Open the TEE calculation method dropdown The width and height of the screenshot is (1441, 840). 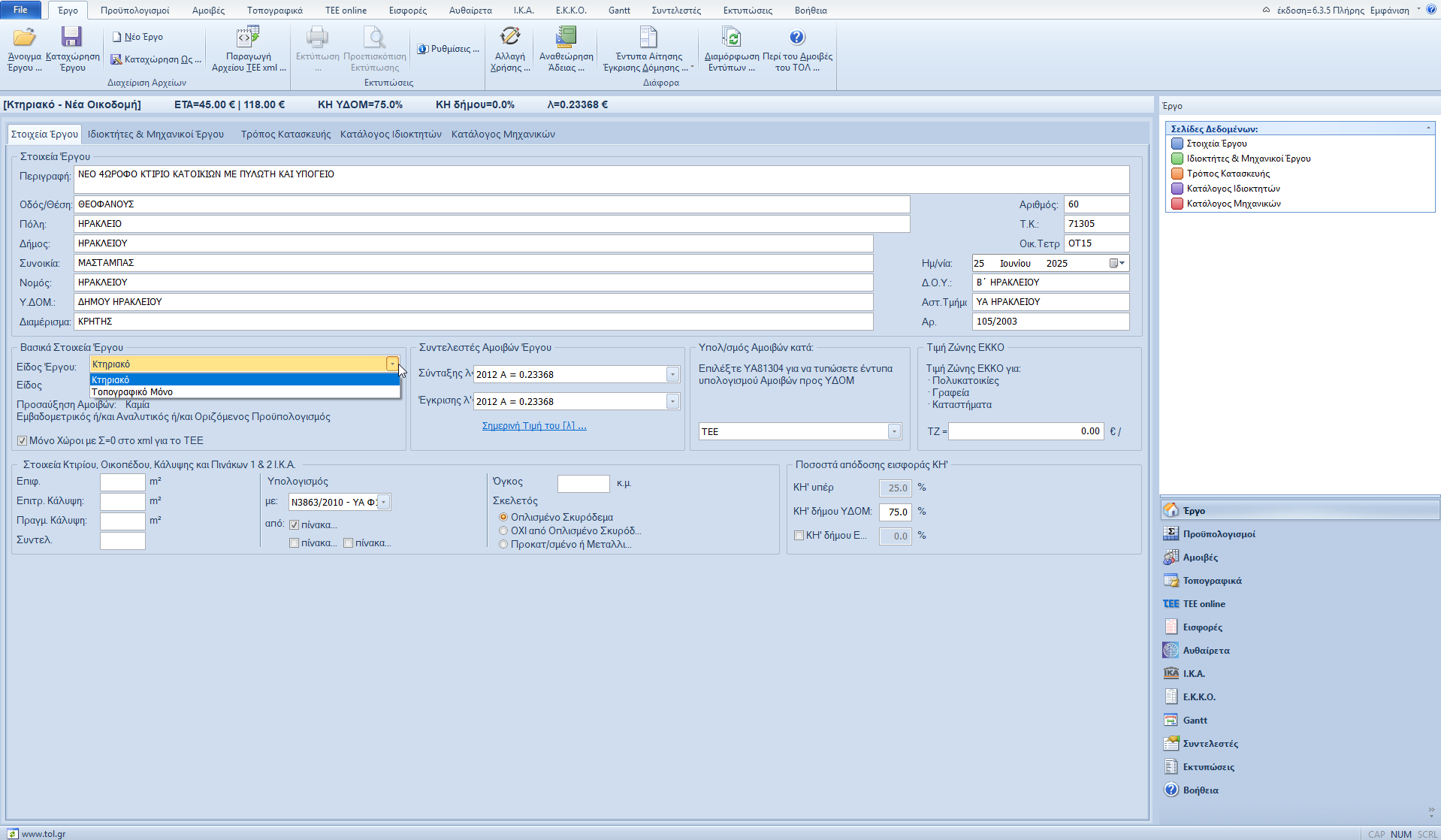[894, 431]
